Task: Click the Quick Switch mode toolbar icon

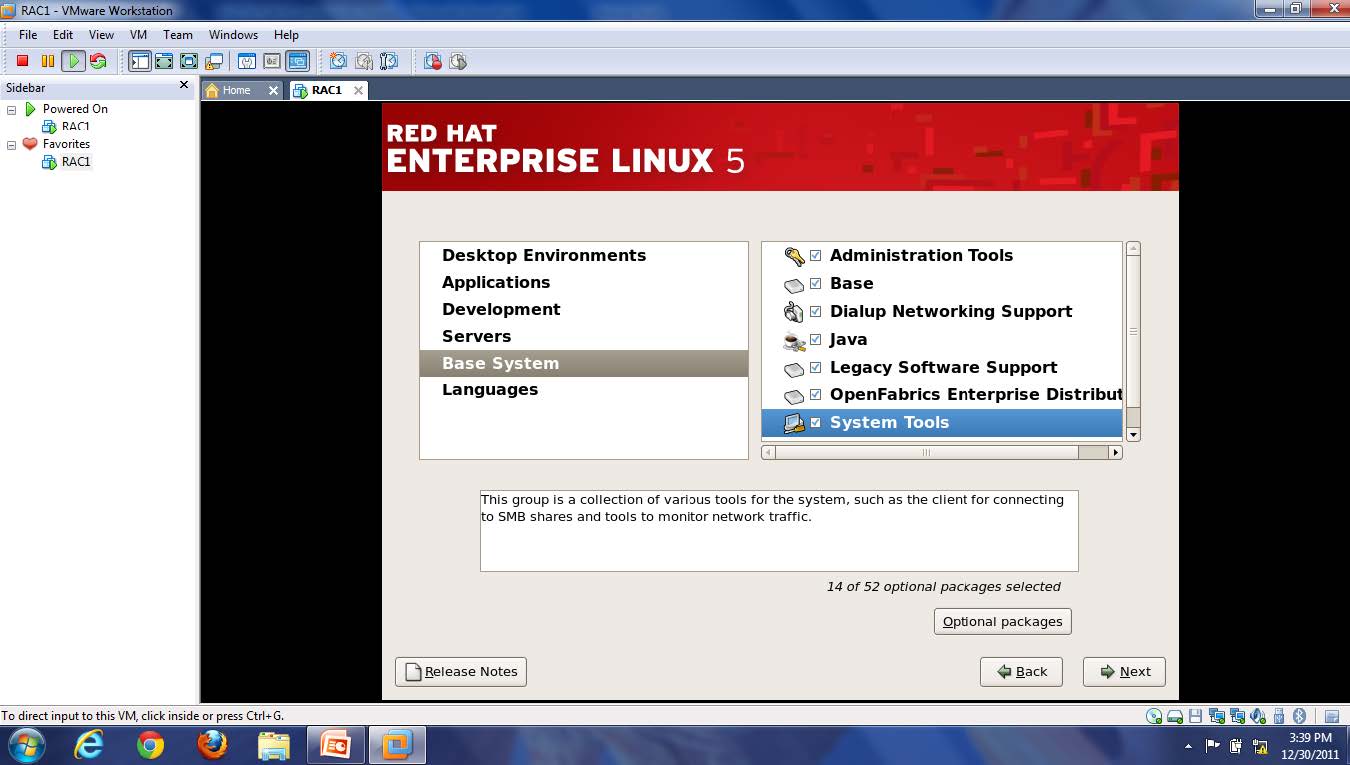Action: tap(164, 61)
